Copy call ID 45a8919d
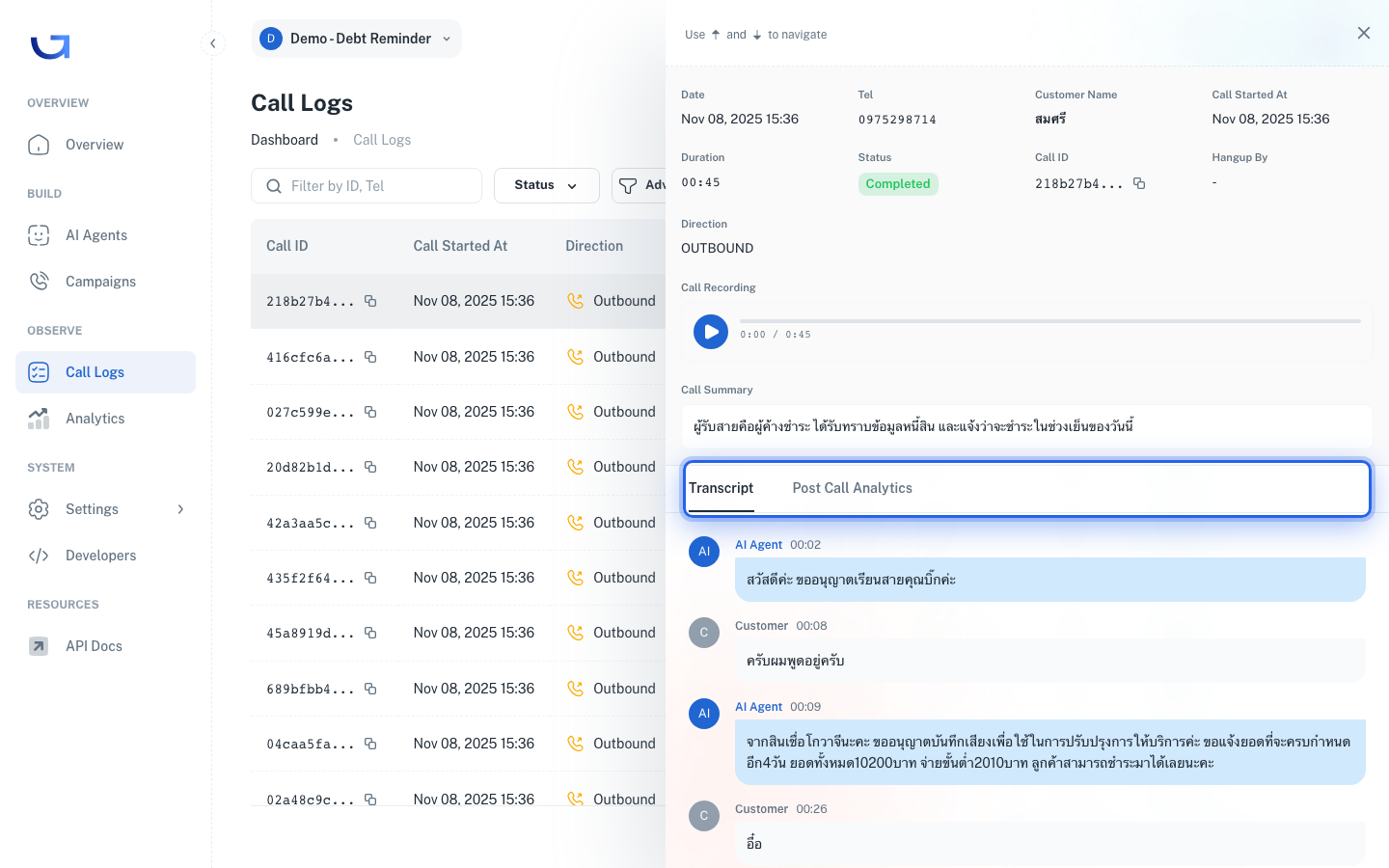The width and height of the screenshot is (1389, 868). tap(370, 633)
